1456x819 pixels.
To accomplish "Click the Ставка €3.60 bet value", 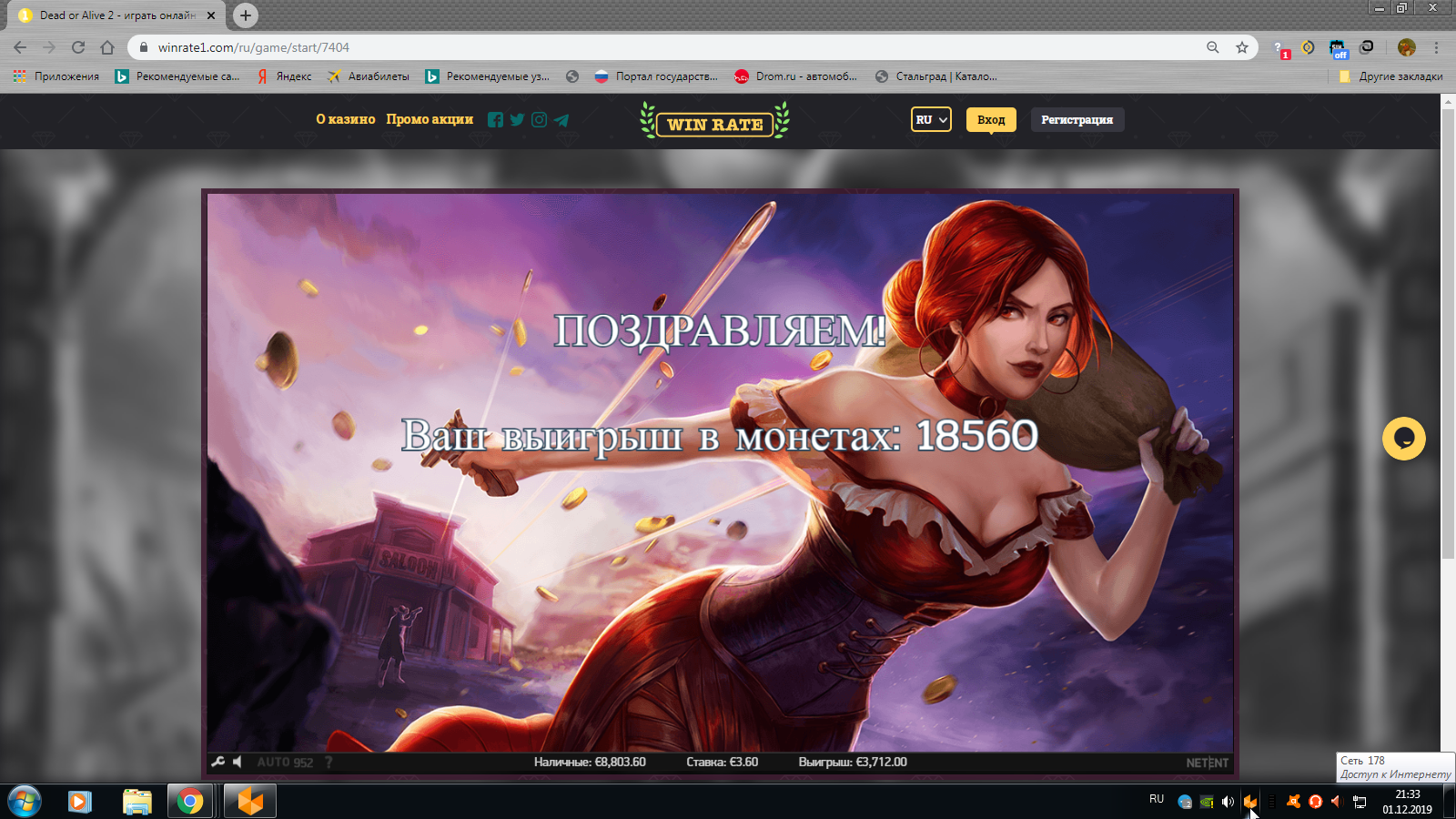I will point(723,762).
